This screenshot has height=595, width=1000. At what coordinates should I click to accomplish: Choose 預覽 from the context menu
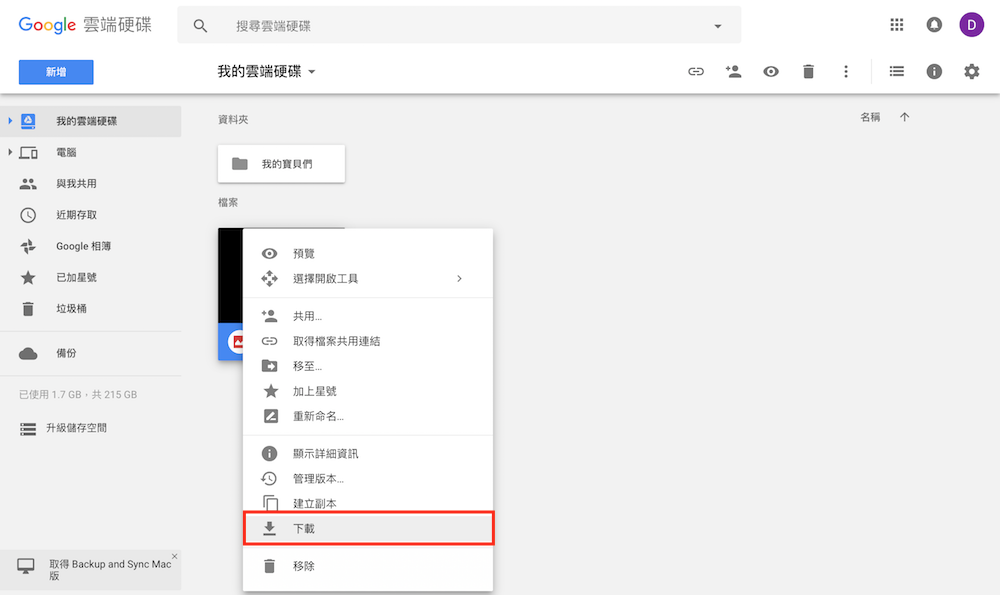(368, 254)
